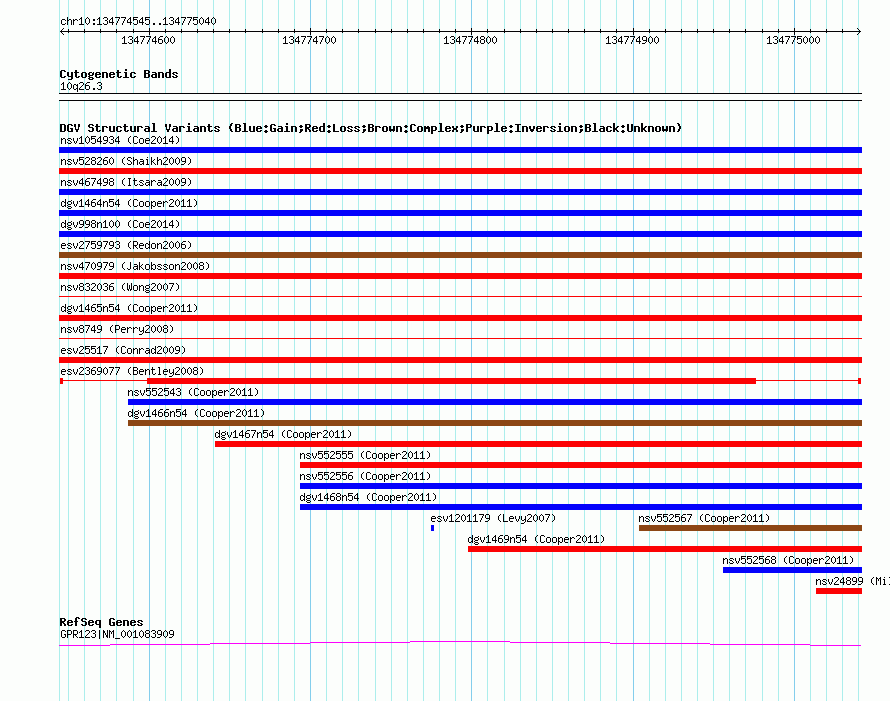
Task: Click the small blue esv1201179 marker
Action: (433, 528)
